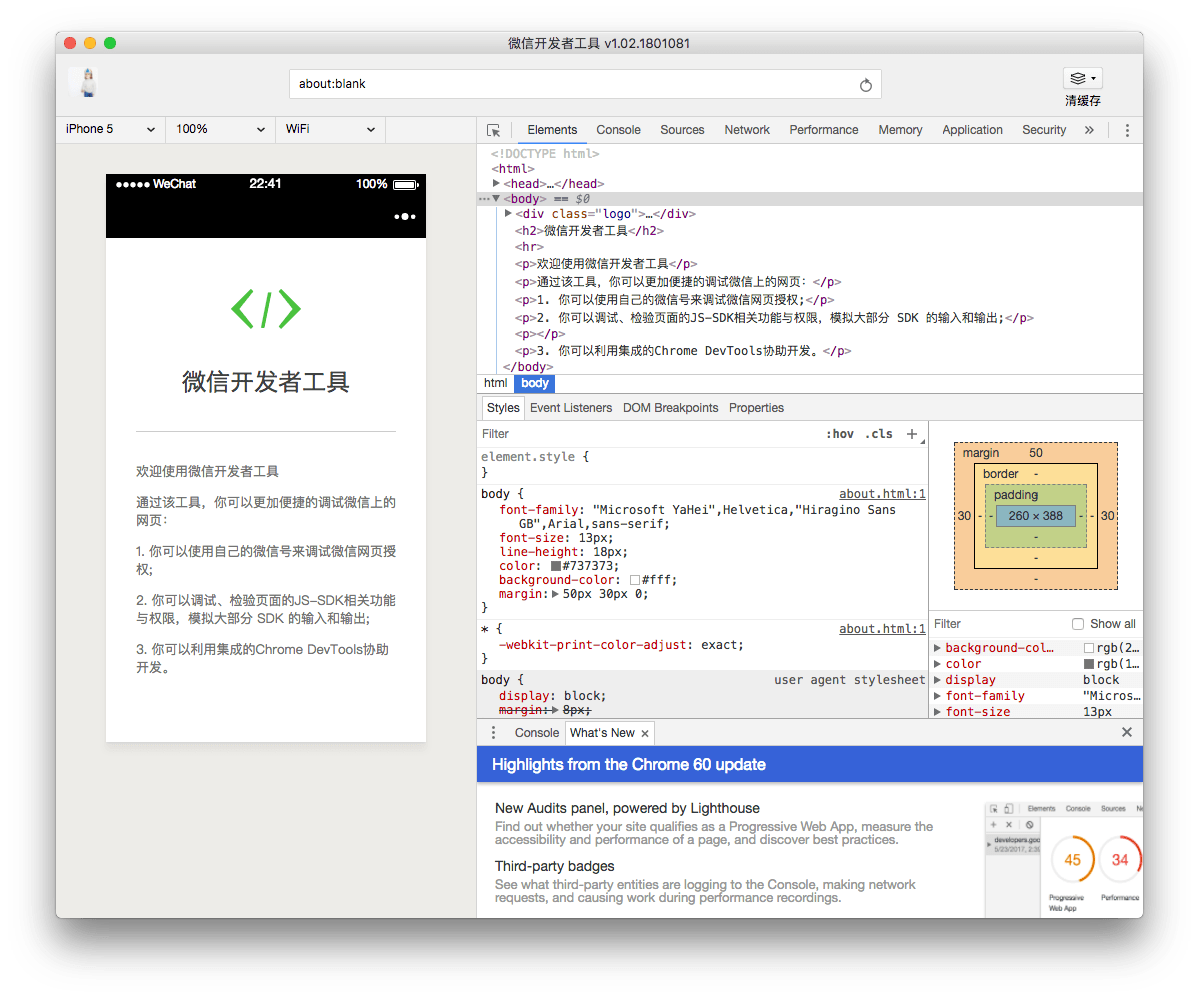1199x998 pixels.
Task: Activate the element inspector cursor icon
Action: coord(493,130)
